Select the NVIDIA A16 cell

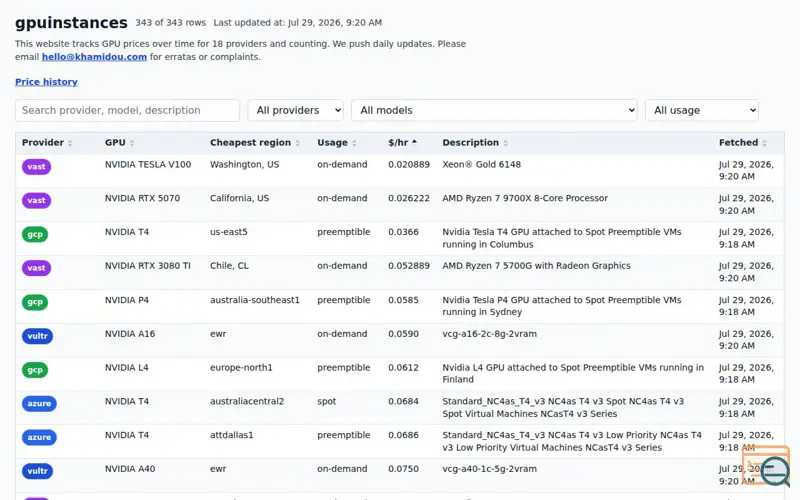[x=130, y=334]
